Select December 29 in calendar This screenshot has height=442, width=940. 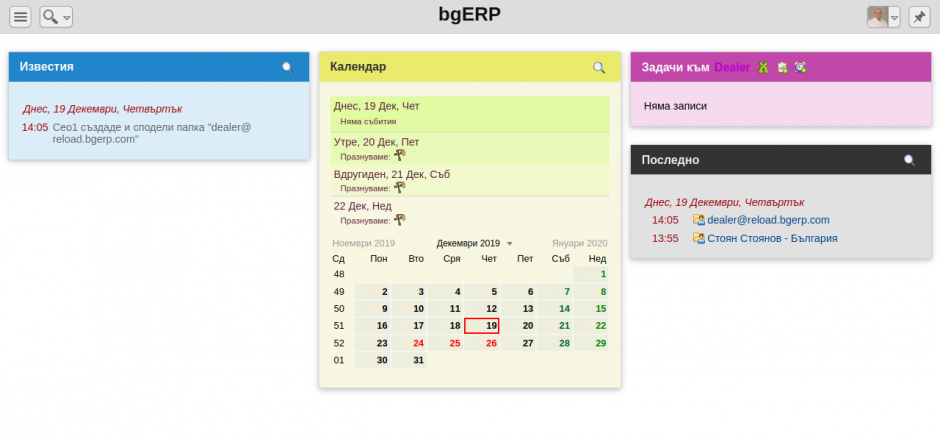(591, 344)
